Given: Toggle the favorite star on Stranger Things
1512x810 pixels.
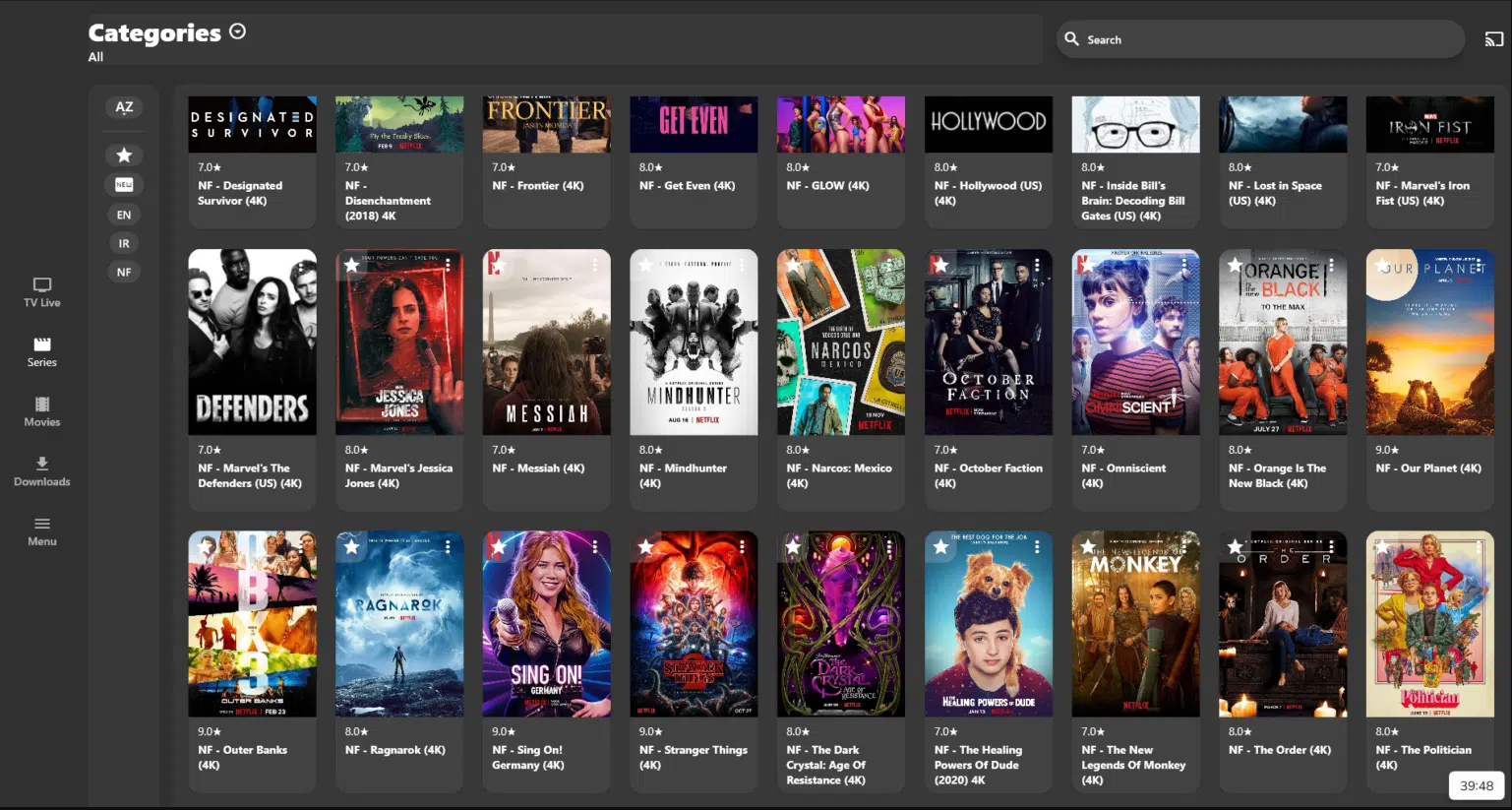Looking at the screenshot, I should tap(644, 545).
